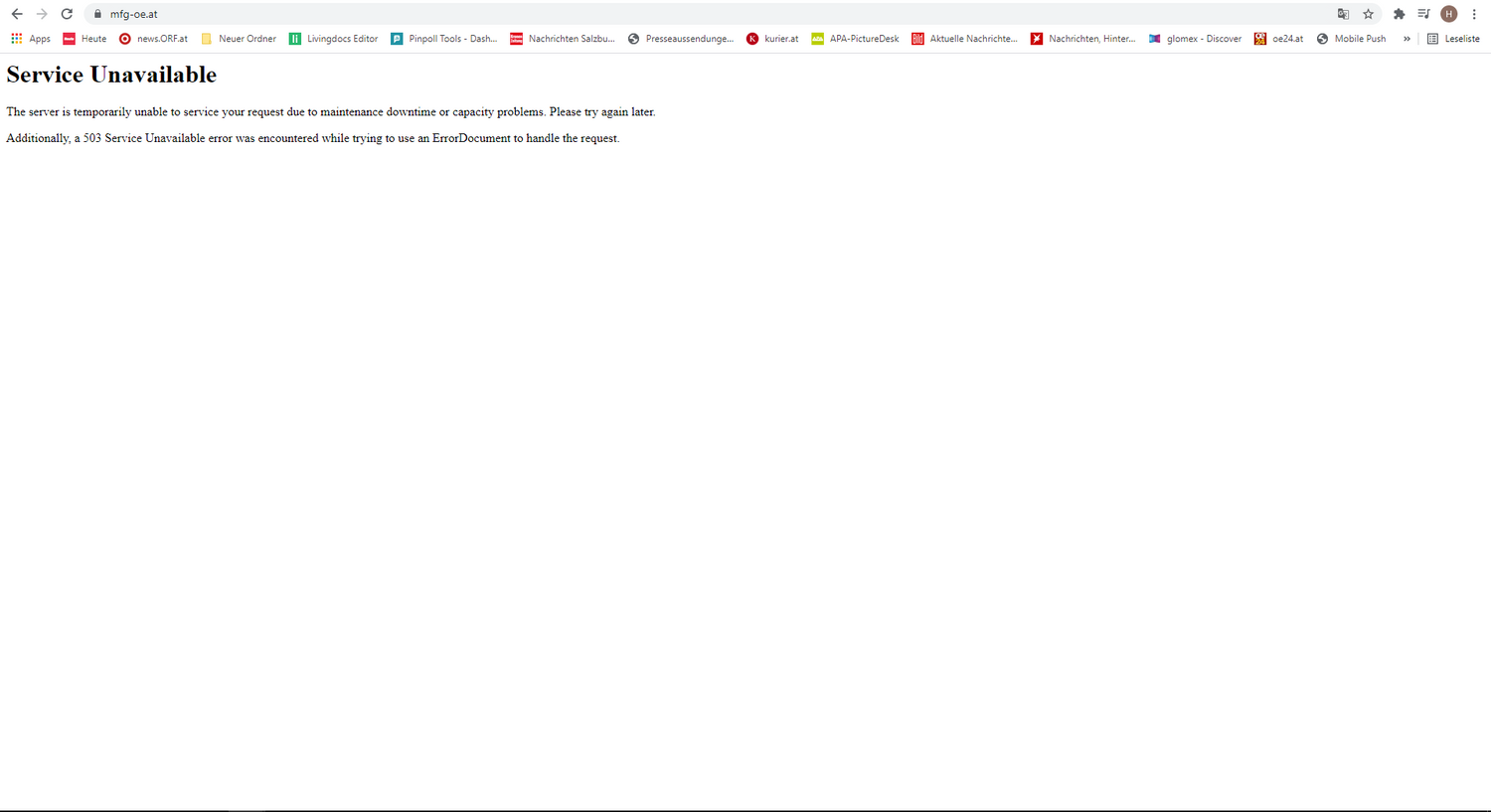Click the address bar showing mfg-oe.at

(x=696, y=14)
